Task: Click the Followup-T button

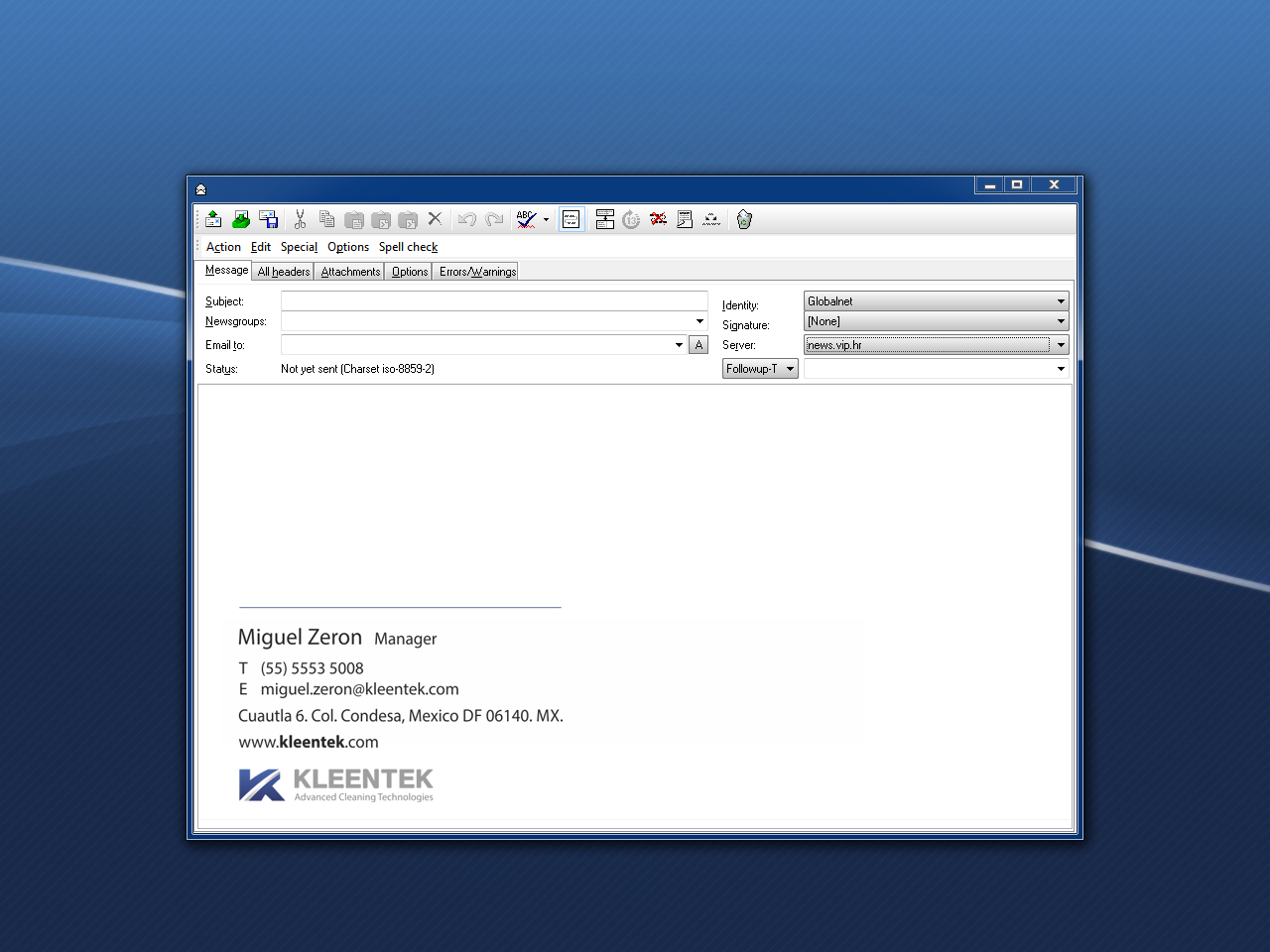Action: click(760, 369)
